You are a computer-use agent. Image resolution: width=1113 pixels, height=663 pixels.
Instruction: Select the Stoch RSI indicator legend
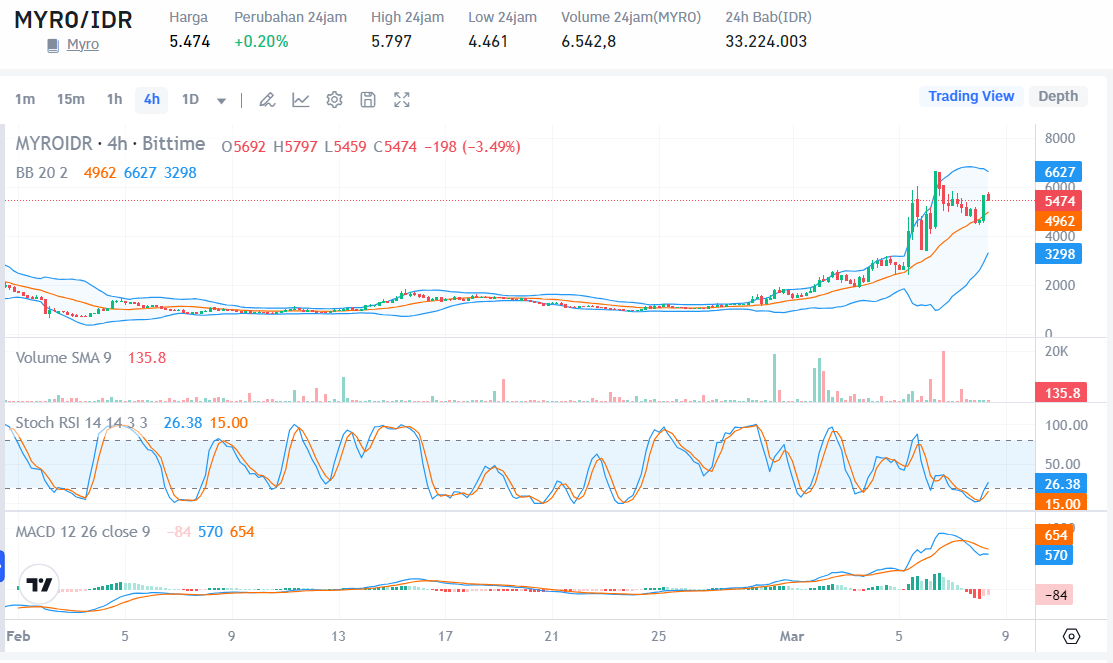tap(82, 423)
